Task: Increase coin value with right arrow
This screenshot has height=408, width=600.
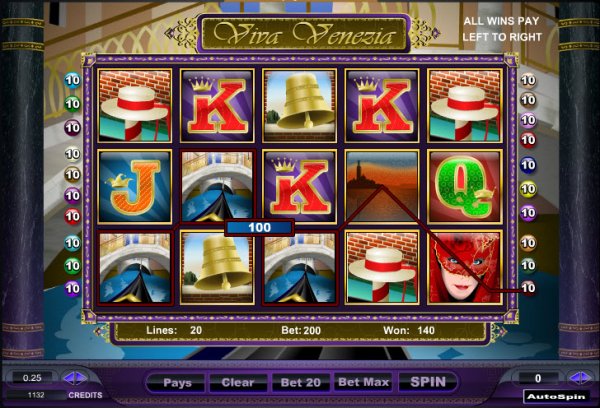Action: (x=82, y=378)
